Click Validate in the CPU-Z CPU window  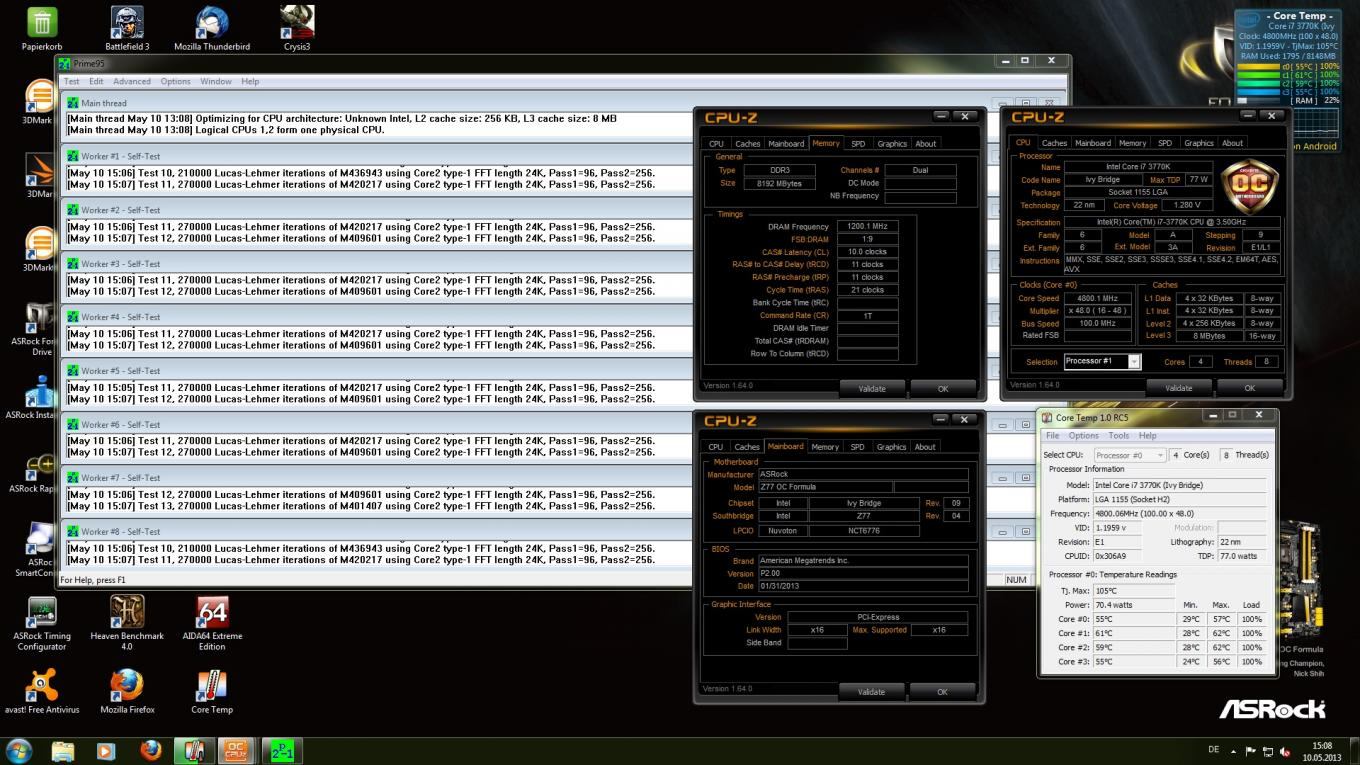click(1179, 387)
